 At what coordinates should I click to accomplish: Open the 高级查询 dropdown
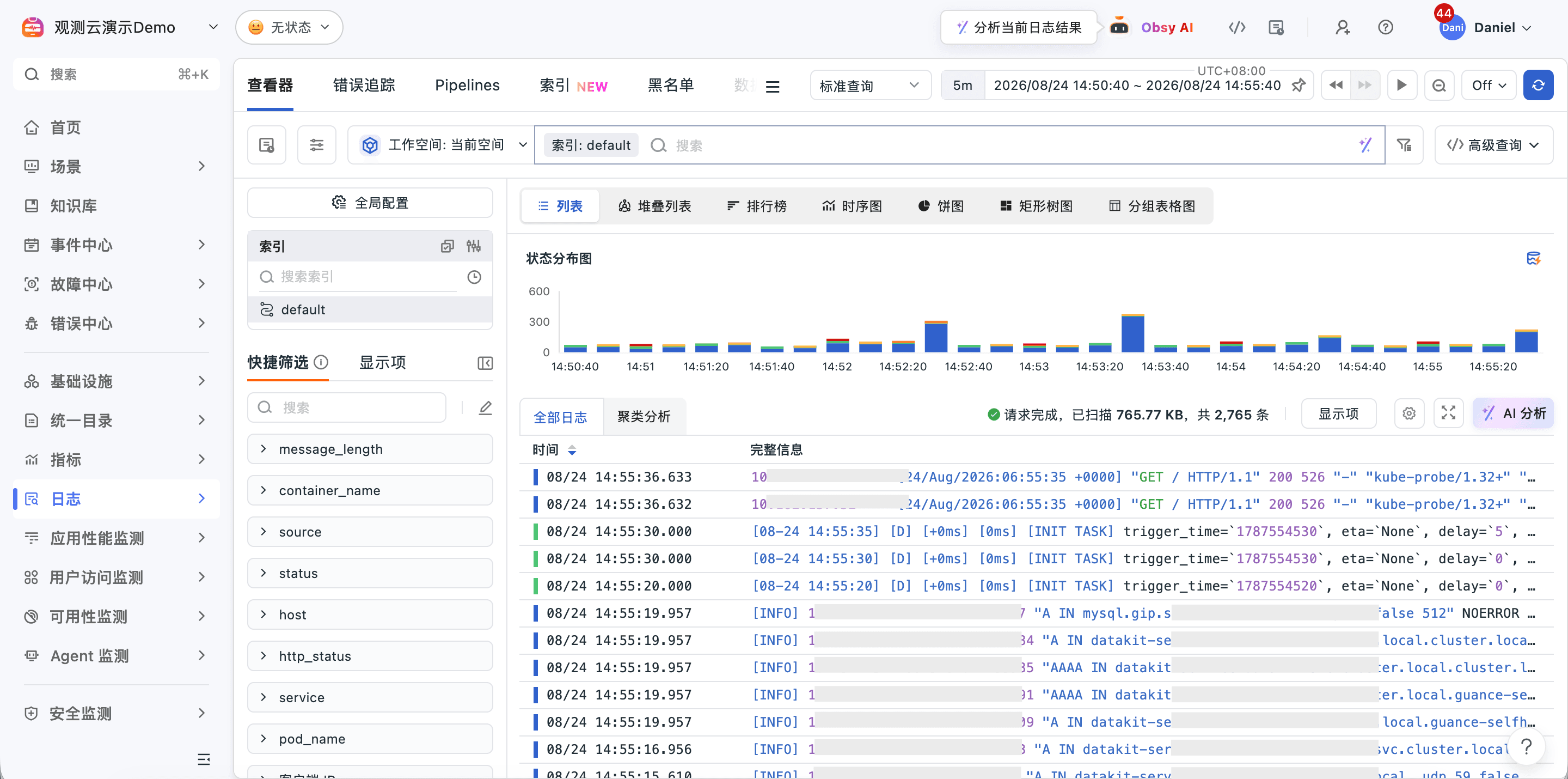(1493, 145)
